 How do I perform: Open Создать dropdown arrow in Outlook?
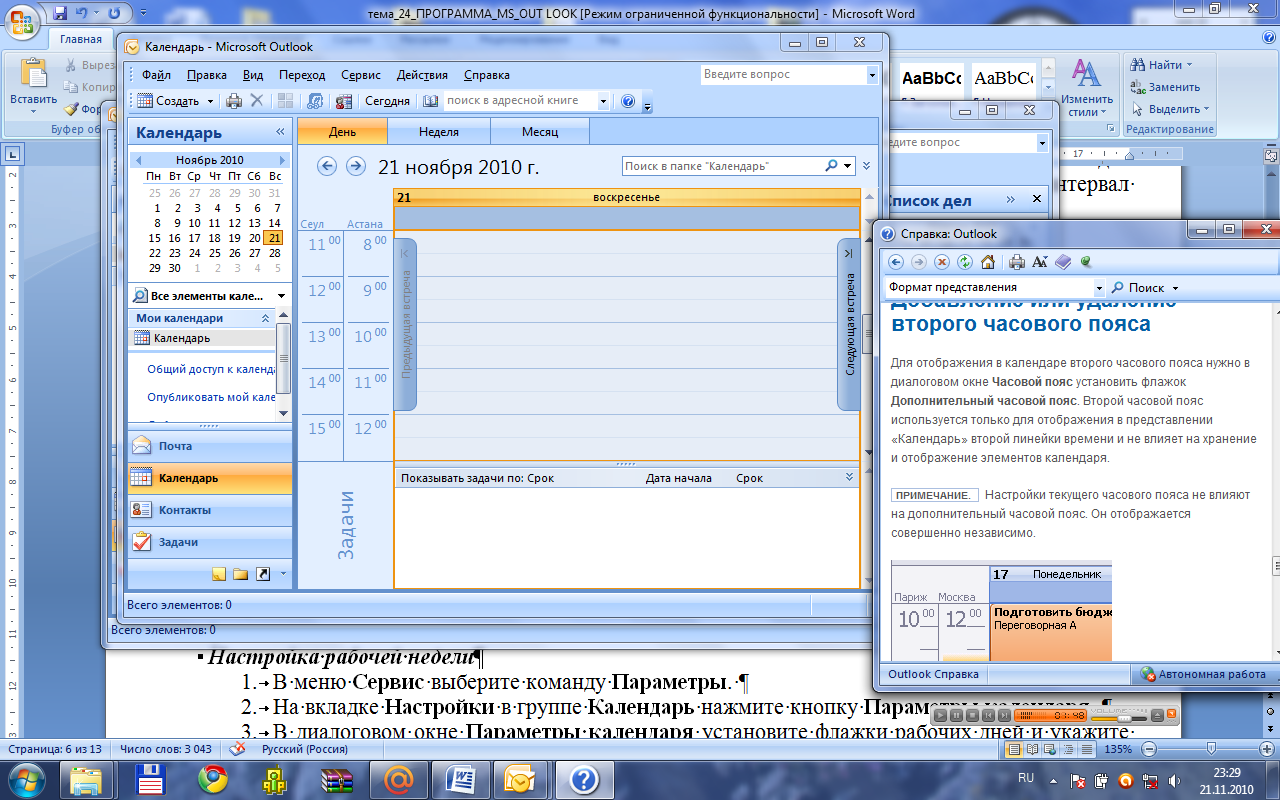210,101
